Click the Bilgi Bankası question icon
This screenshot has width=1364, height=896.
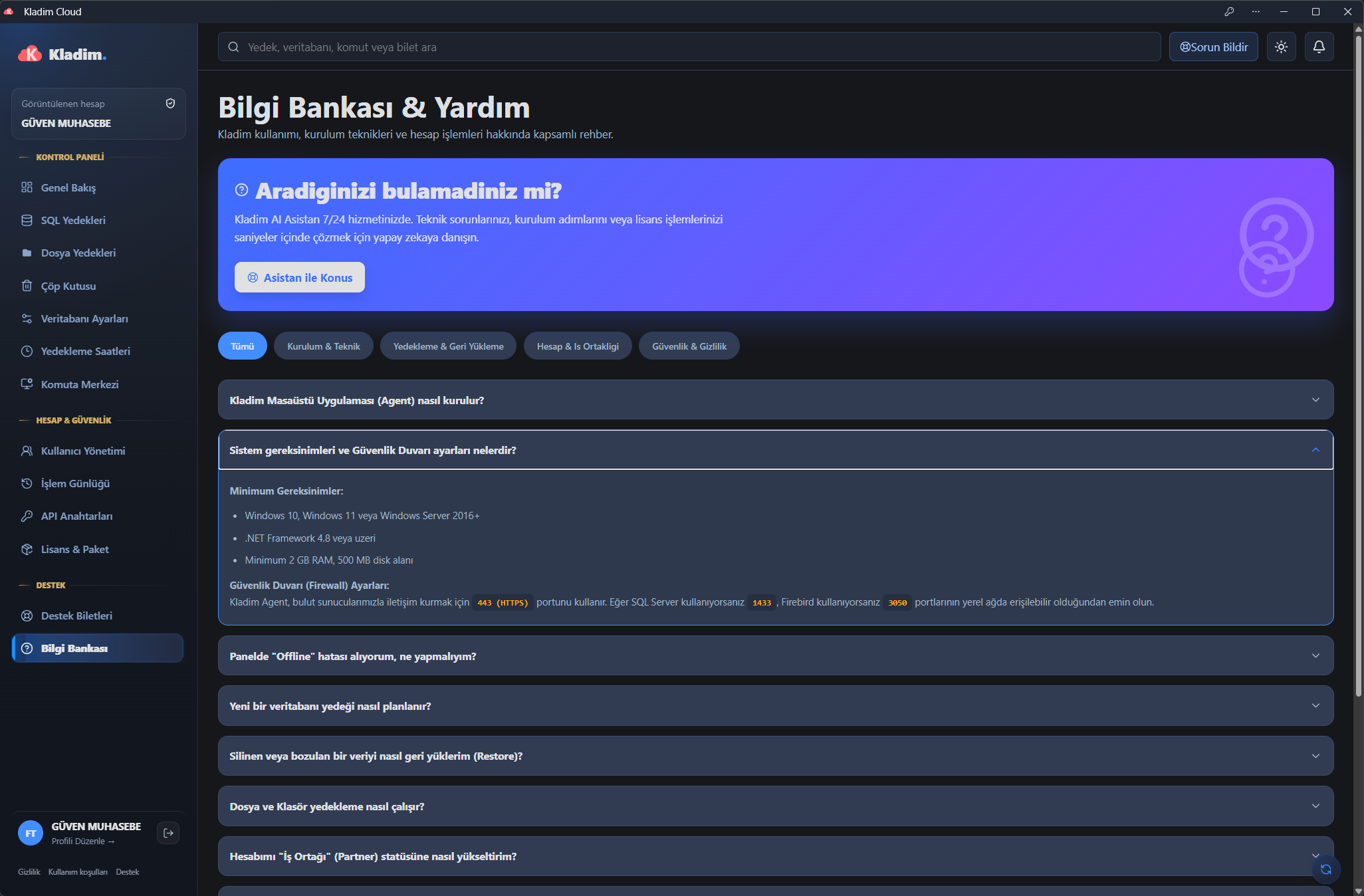point(27,648)
